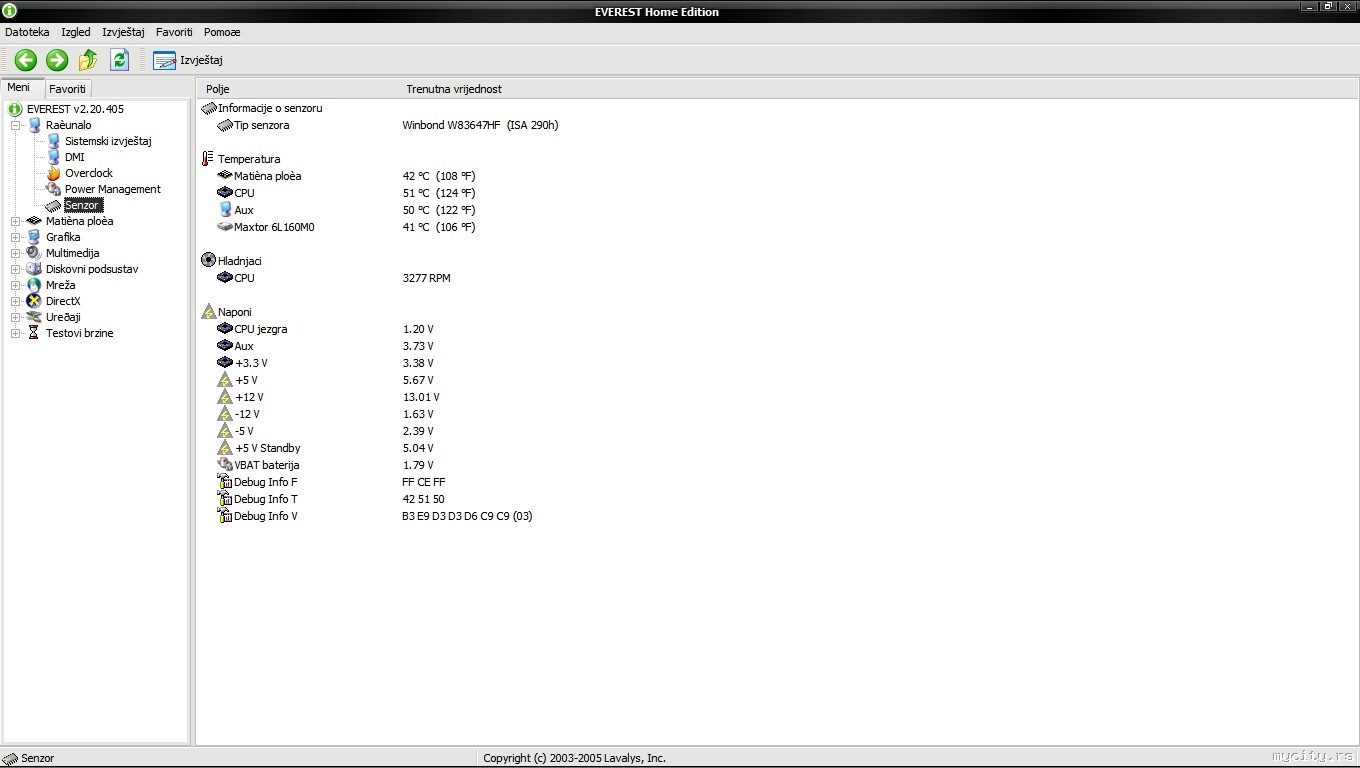This screenshot has height=768, width=1360.
Task: Open the Izvještaj menu in the menu bar
Action: point(123,32)
